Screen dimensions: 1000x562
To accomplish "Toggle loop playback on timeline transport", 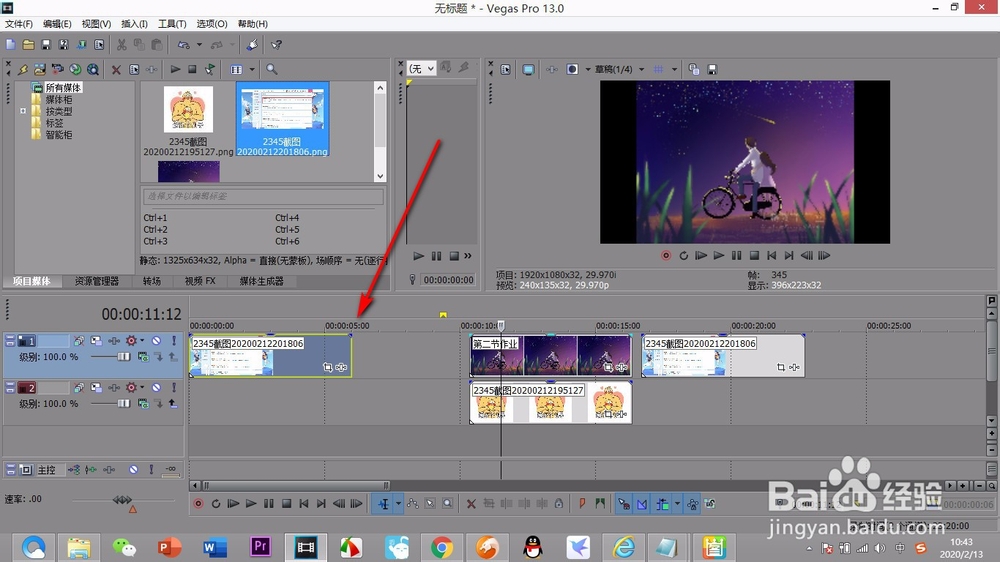I will tap(216, 504).
